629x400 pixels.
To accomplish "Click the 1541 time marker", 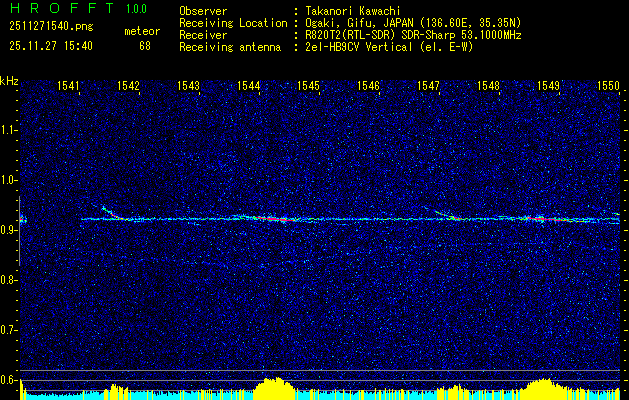I will pyautogui.click(x=68, y=85).
